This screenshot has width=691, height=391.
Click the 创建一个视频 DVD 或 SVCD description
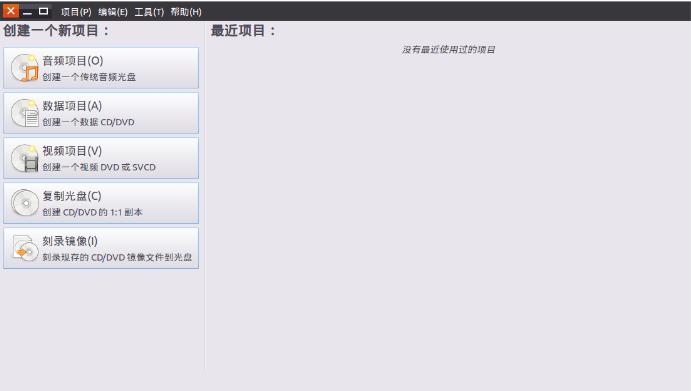click(x=99, y=167)
